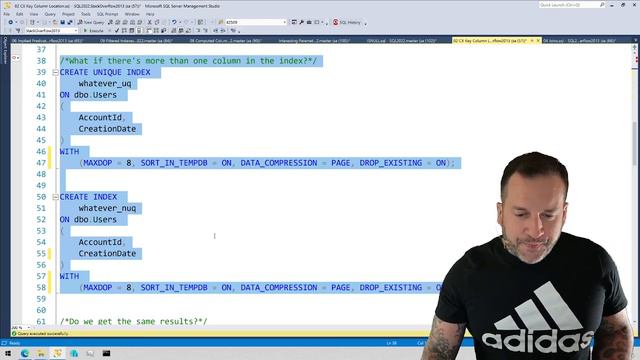Click the Results to Grid icon
This screenshot has width=640, height=360.
(181, 31)
